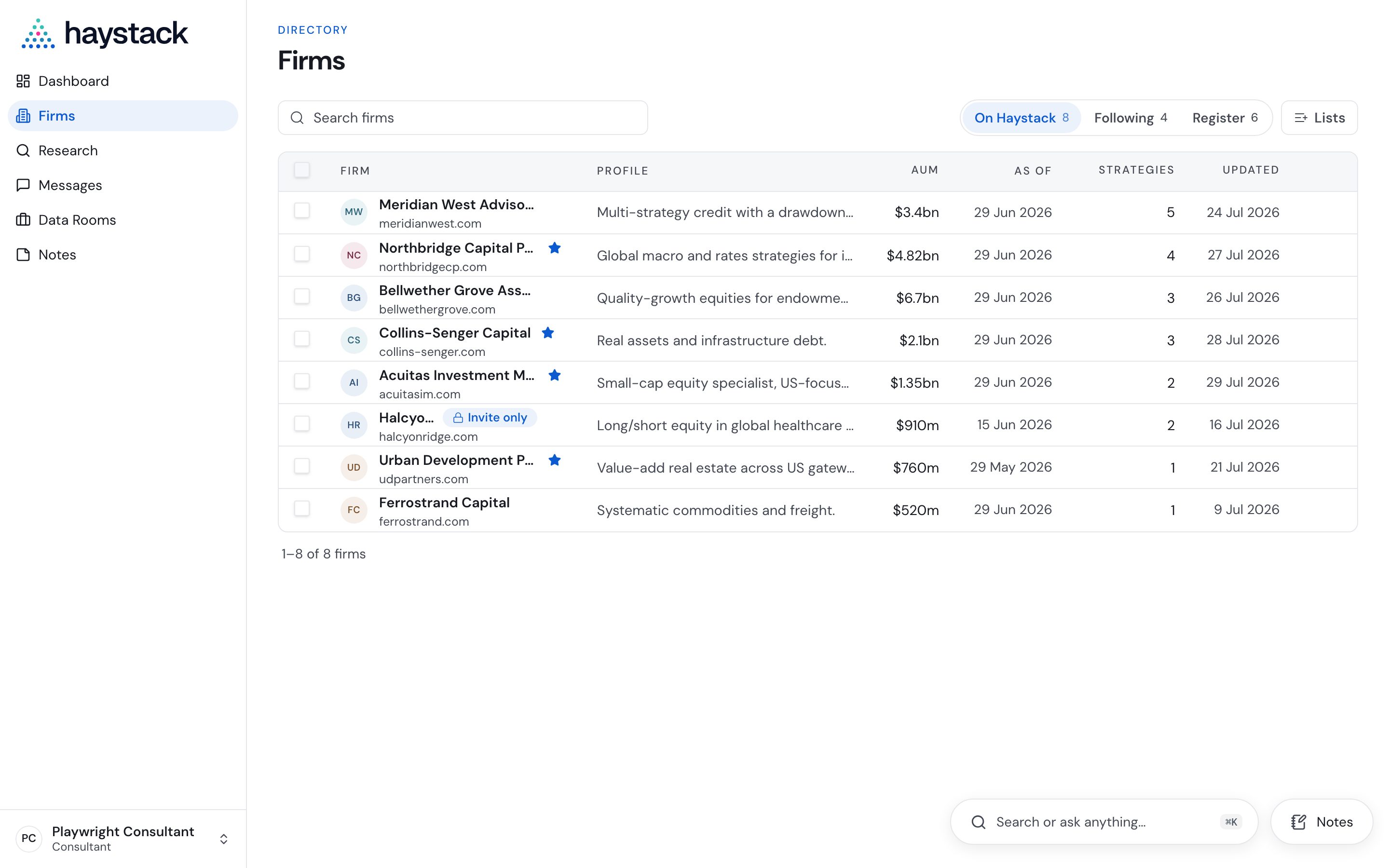Toggle the star on Urban Development
Screen dimensions: 1389x868
pos(555,461)
